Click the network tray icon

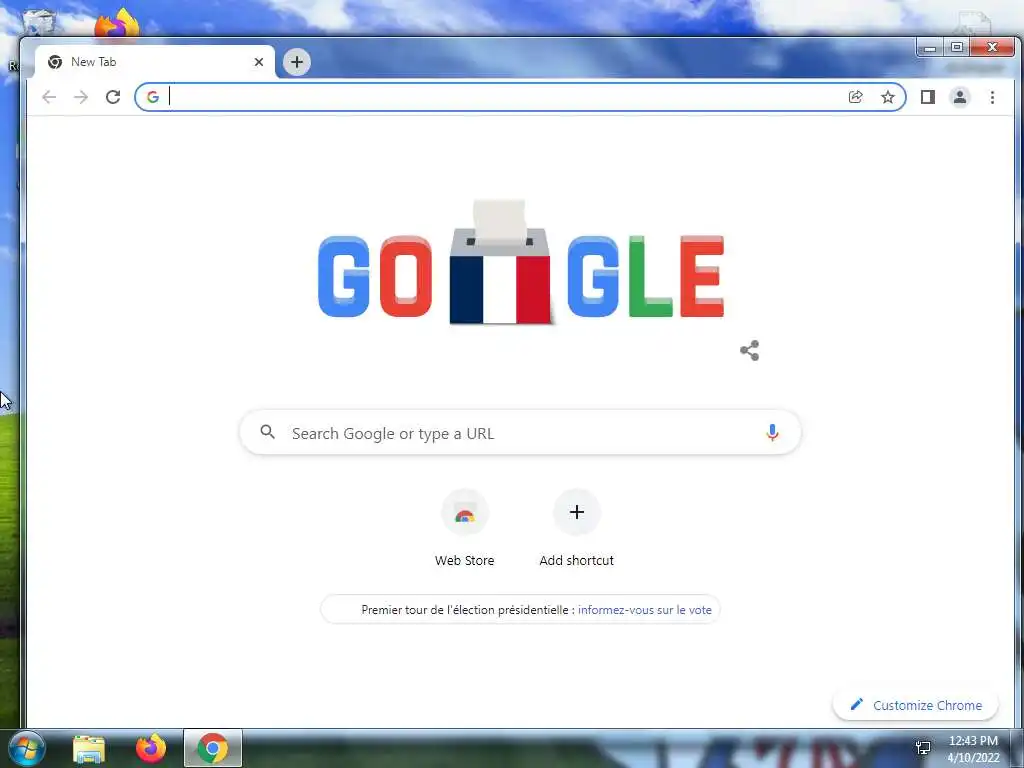pos(923,748)
